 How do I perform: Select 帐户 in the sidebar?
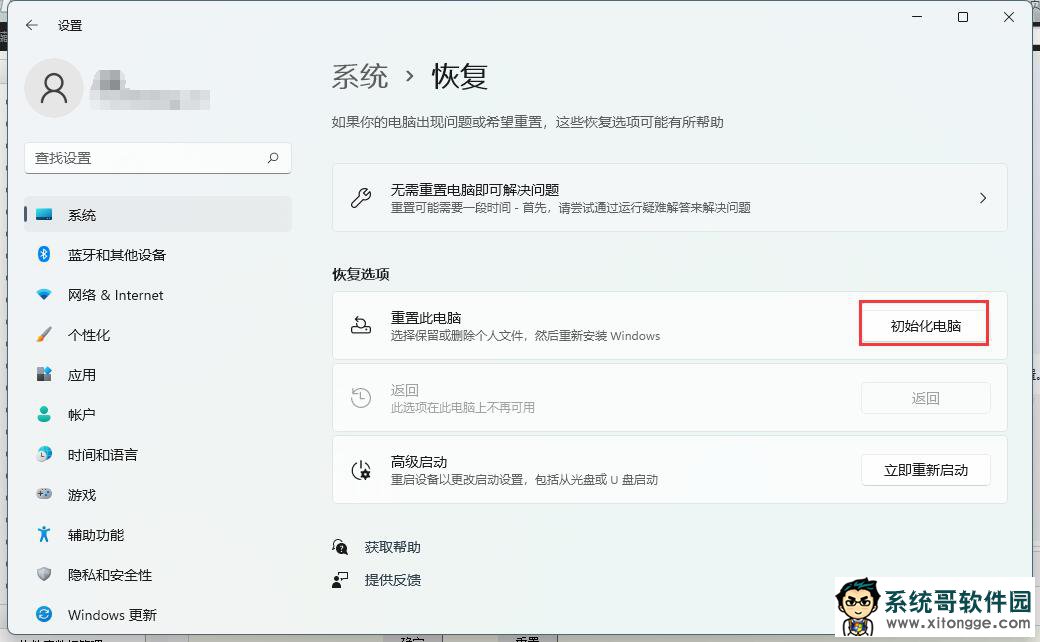click(158, 415)
